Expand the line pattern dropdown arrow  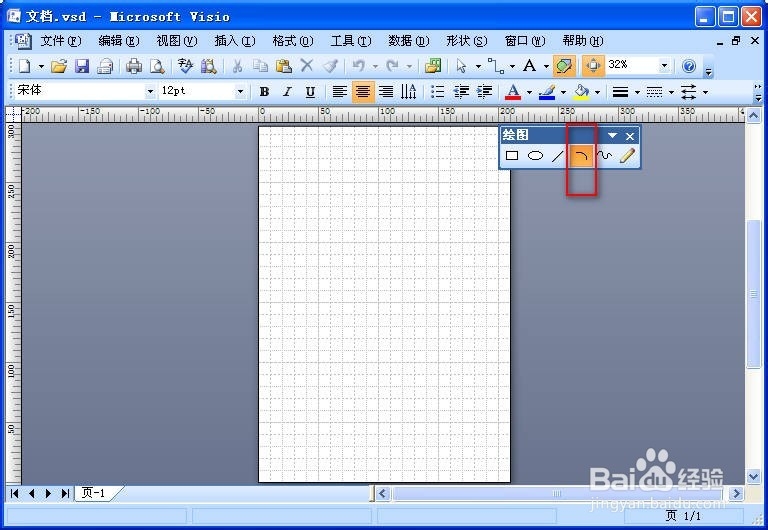pos(671,92)
